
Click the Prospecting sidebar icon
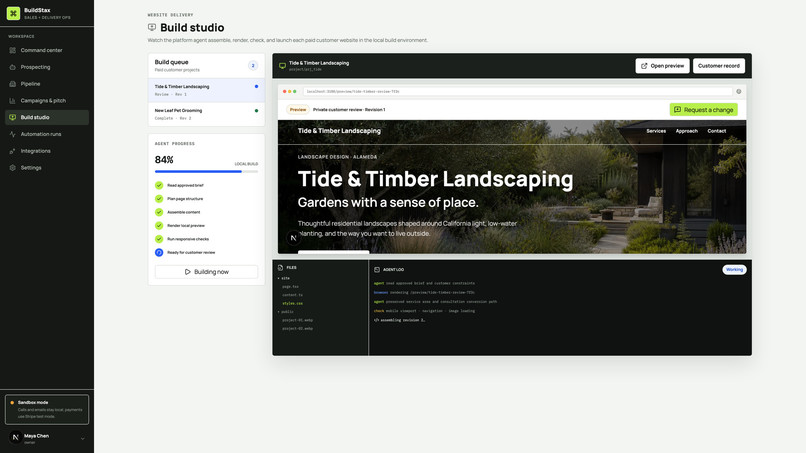tap(12, 67)
